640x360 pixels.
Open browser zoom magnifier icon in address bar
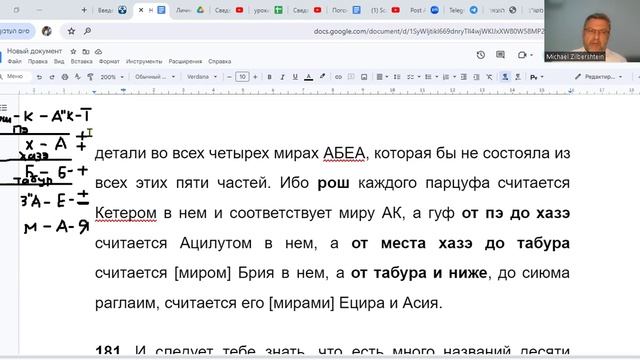[87, 31]
